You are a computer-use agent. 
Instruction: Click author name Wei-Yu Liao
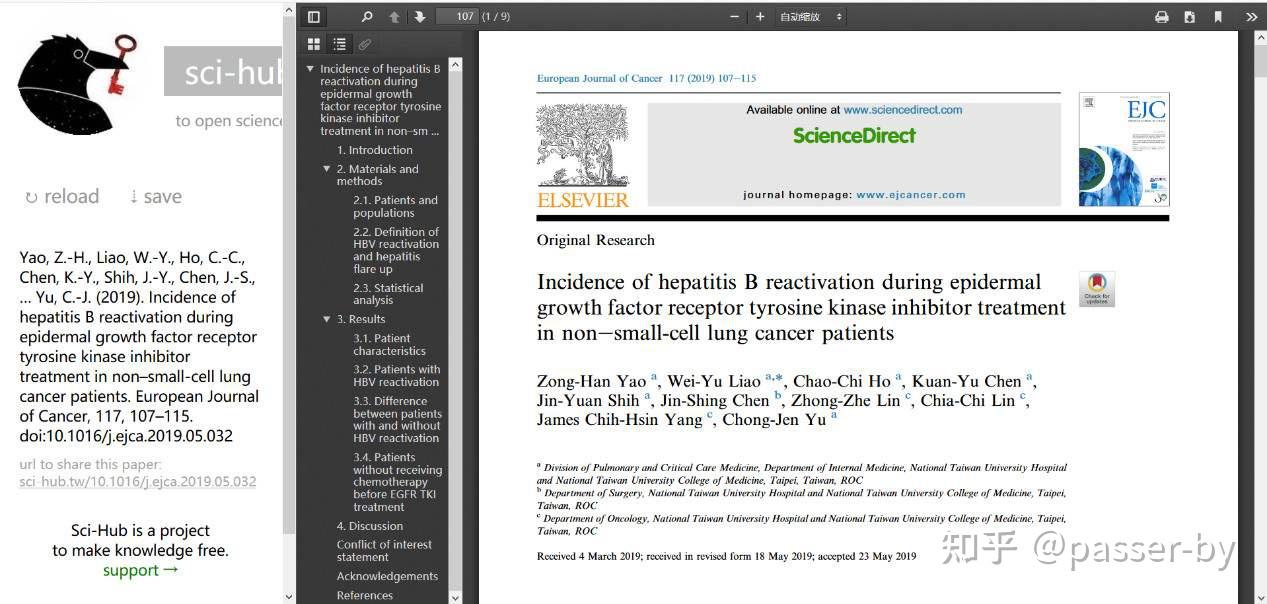[714, 381]
